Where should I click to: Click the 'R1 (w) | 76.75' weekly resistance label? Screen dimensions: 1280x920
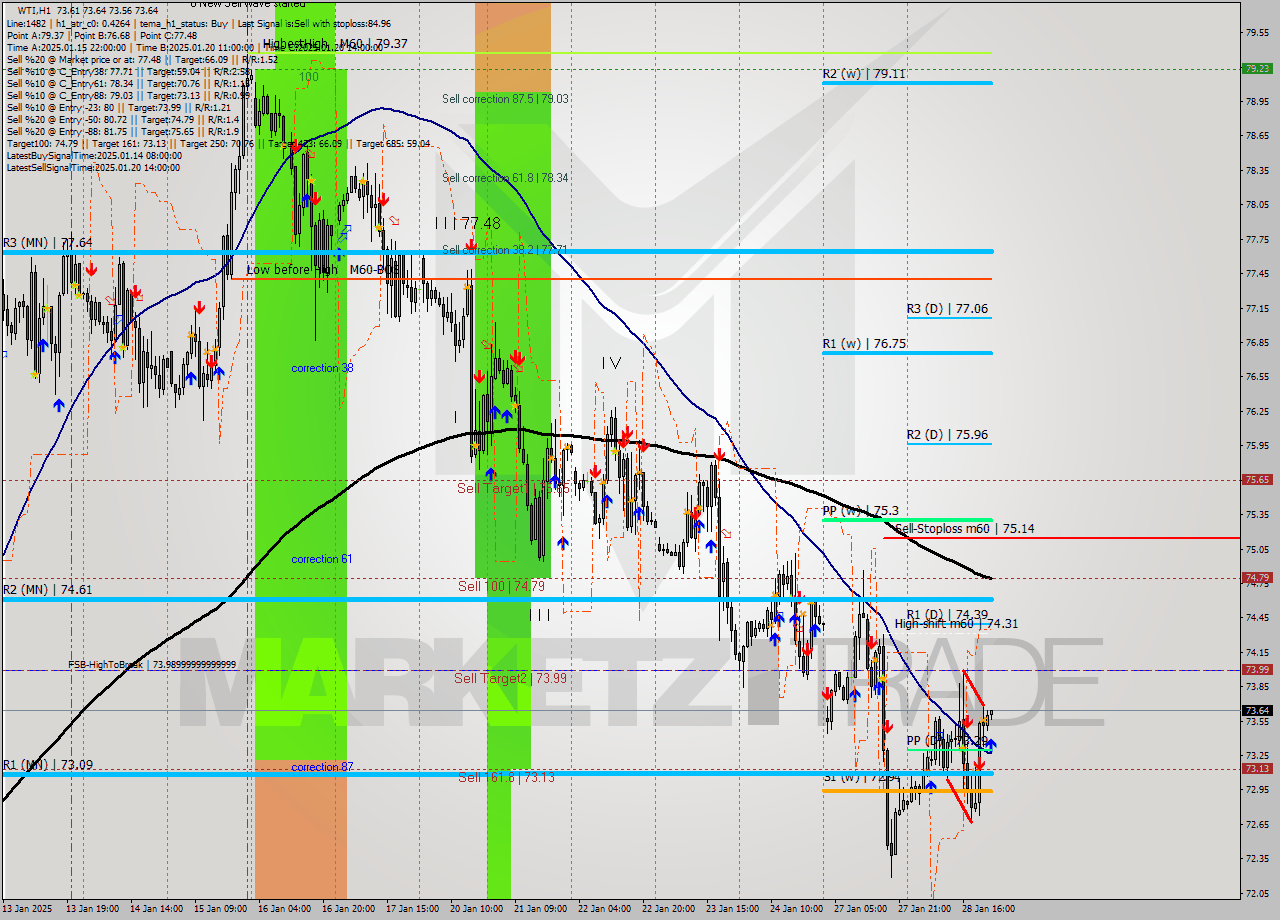864,344
